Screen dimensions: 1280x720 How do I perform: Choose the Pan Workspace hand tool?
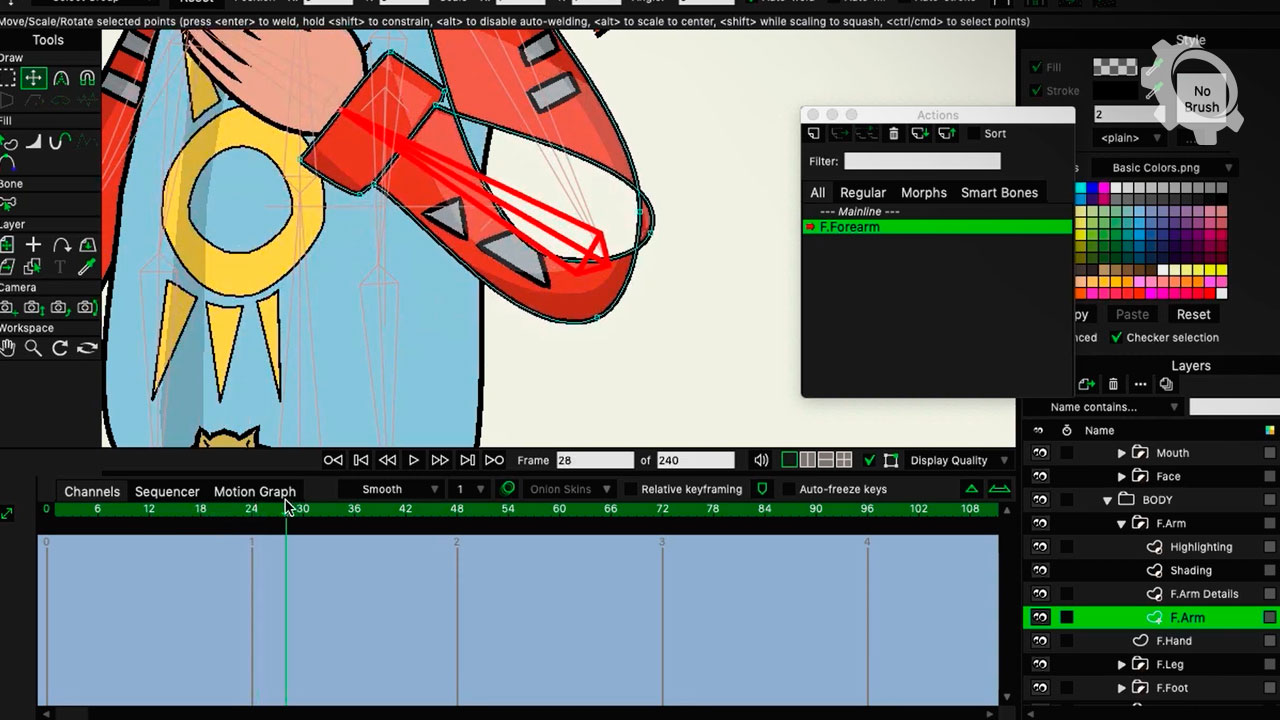(x=8, y=348)
